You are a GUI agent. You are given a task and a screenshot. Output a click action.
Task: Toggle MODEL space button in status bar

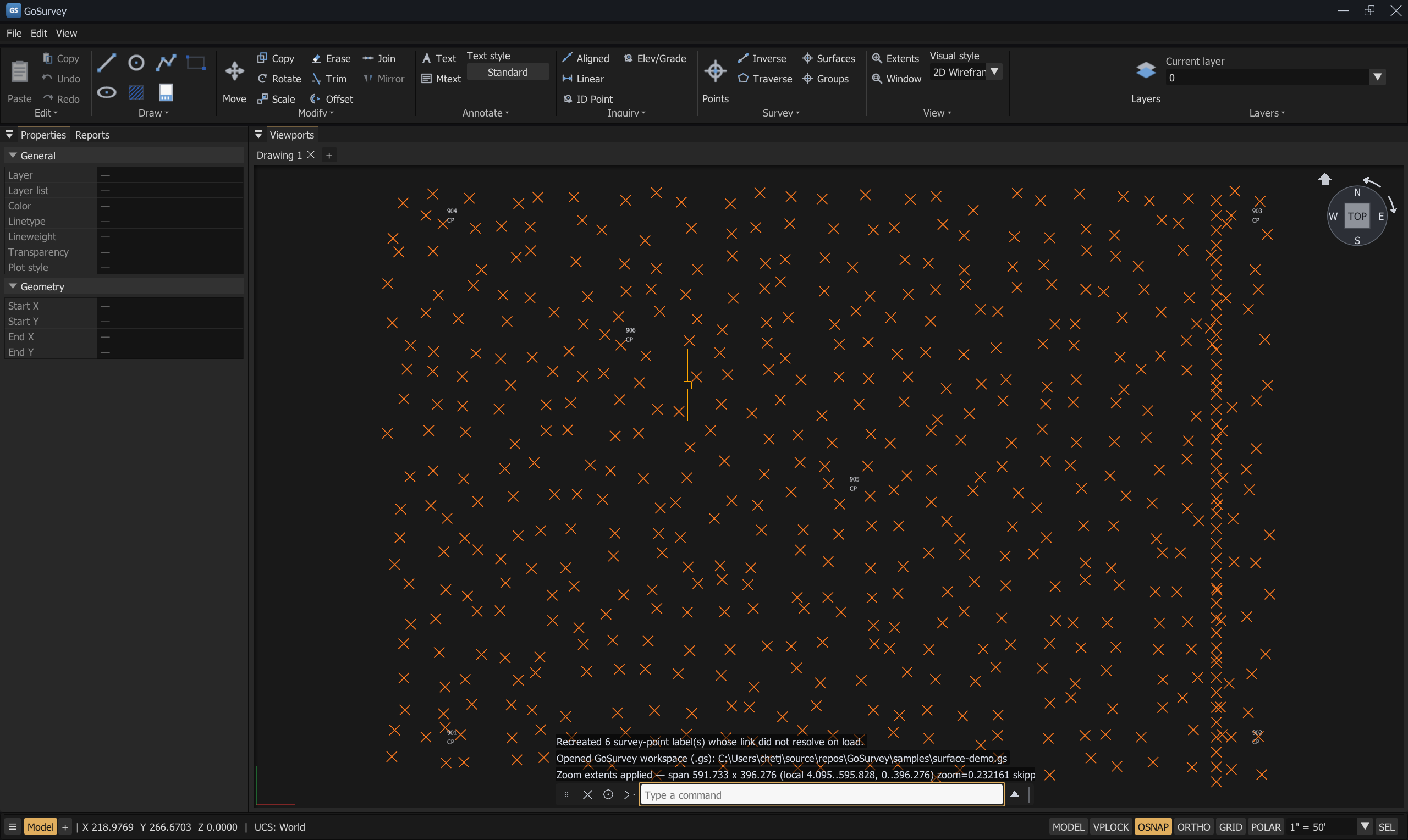click(1068, 826)
